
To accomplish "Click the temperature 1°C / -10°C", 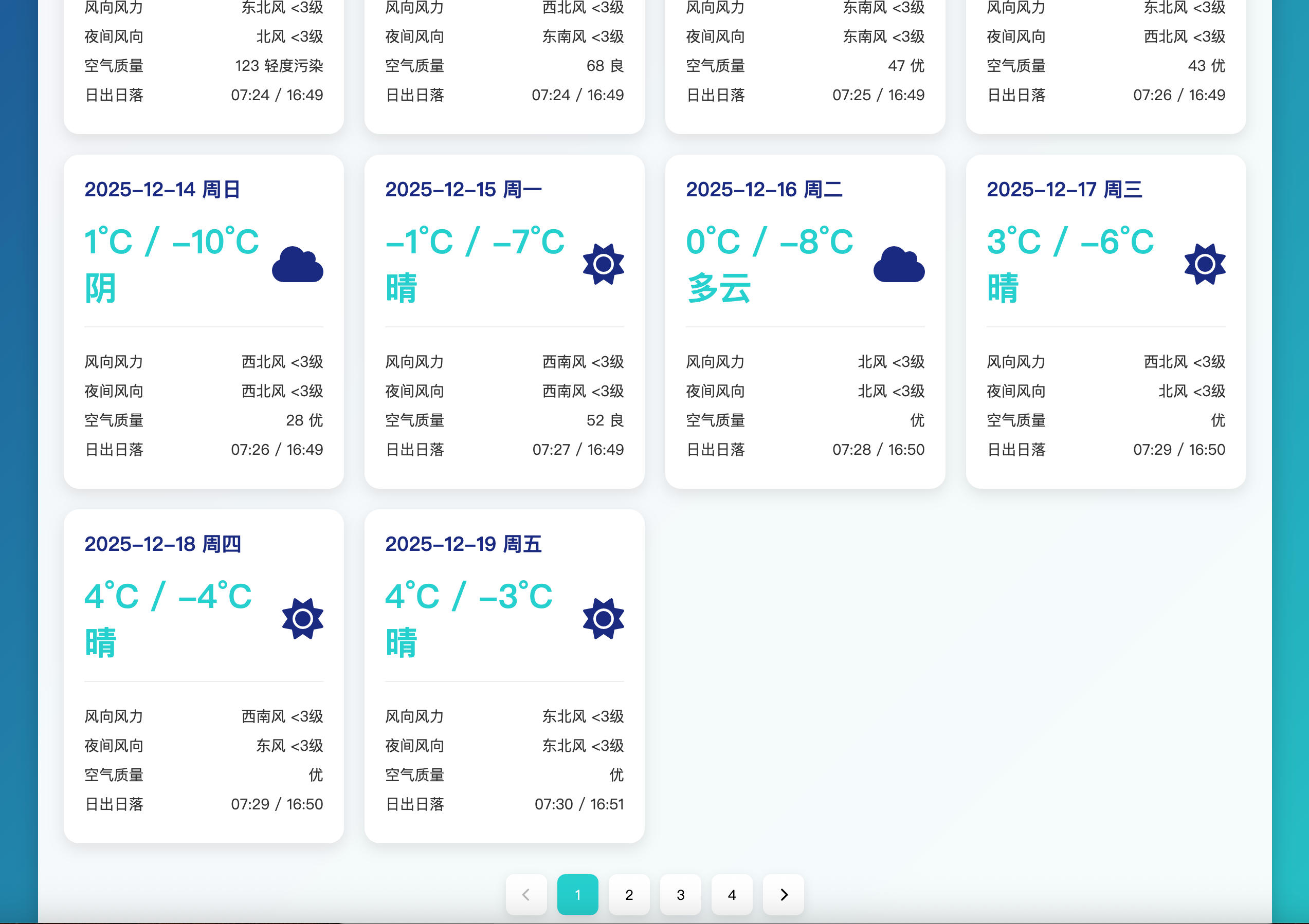I will (172, 241).
